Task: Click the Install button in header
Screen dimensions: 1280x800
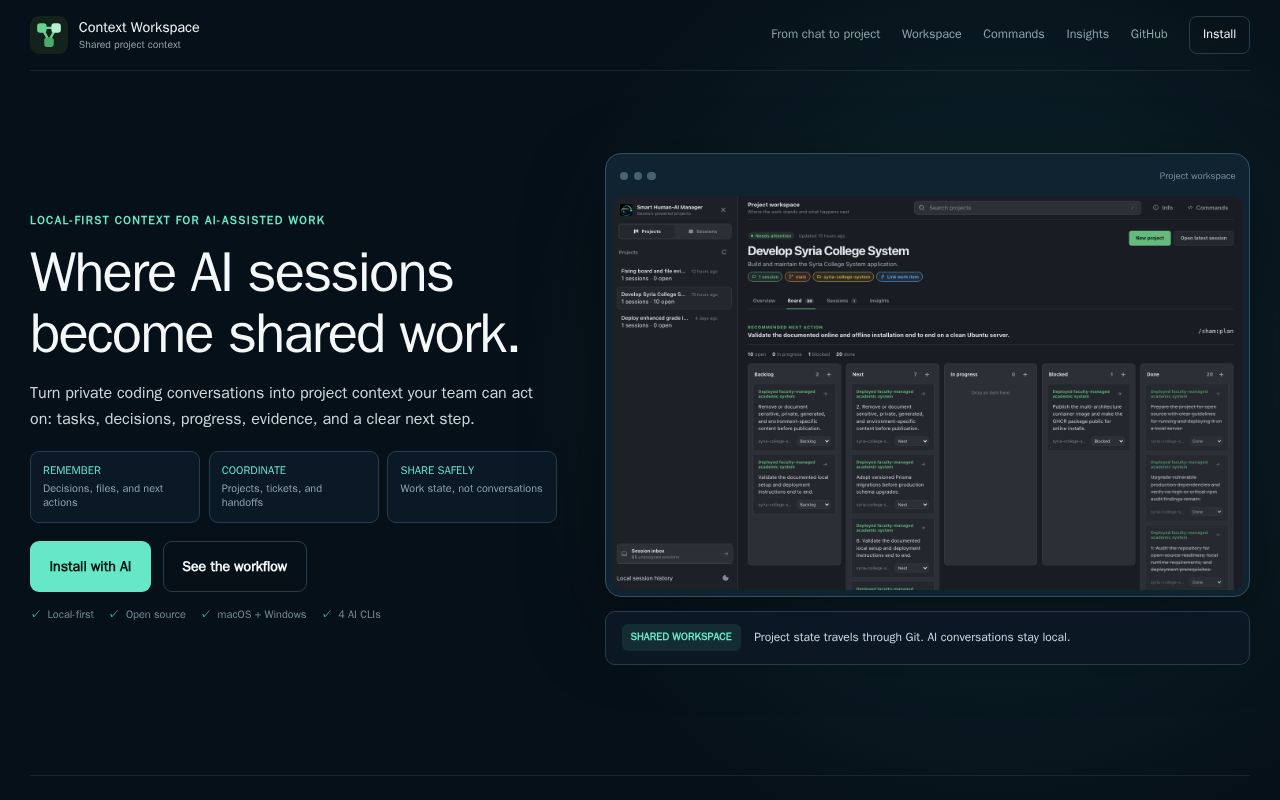Action: coord(1219,35)
